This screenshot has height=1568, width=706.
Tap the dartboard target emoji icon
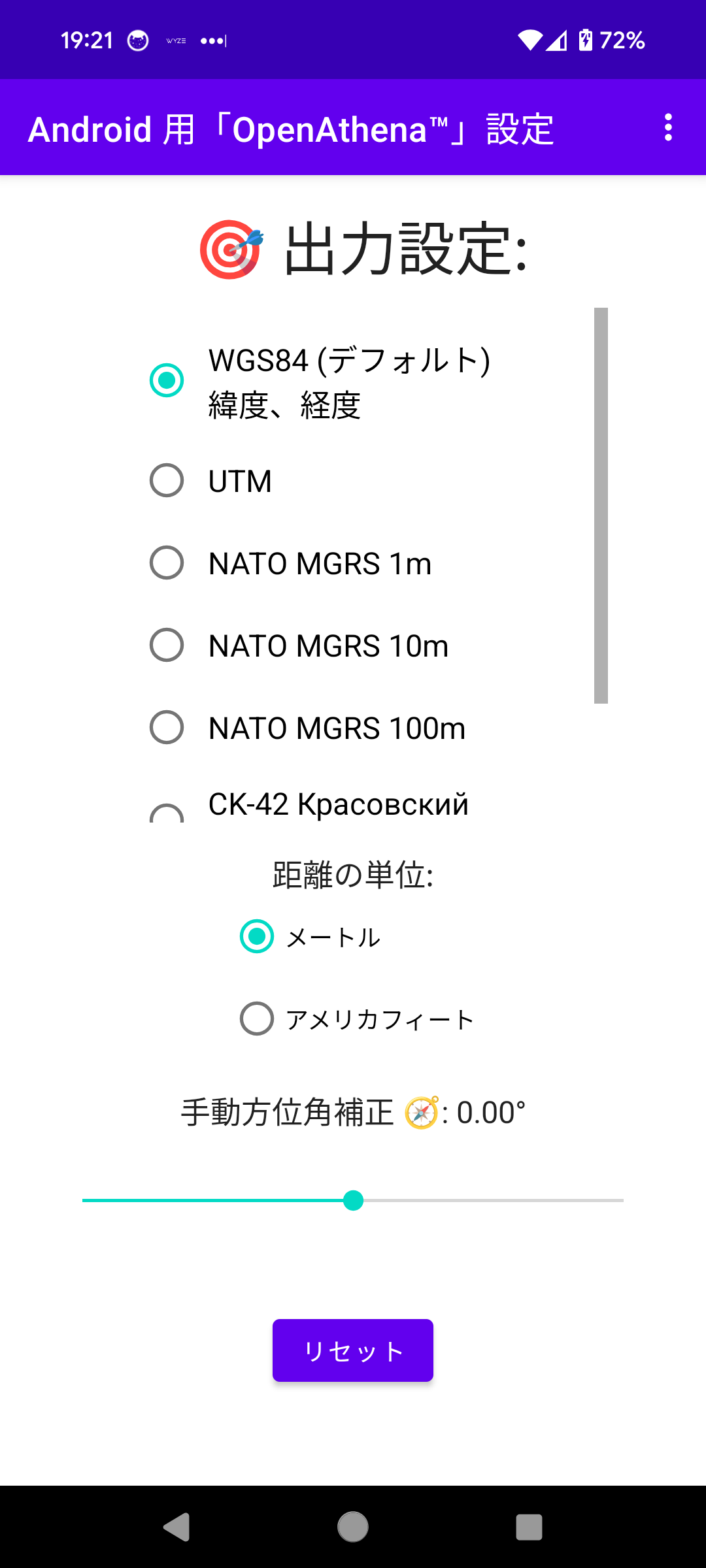click(231, 249)
